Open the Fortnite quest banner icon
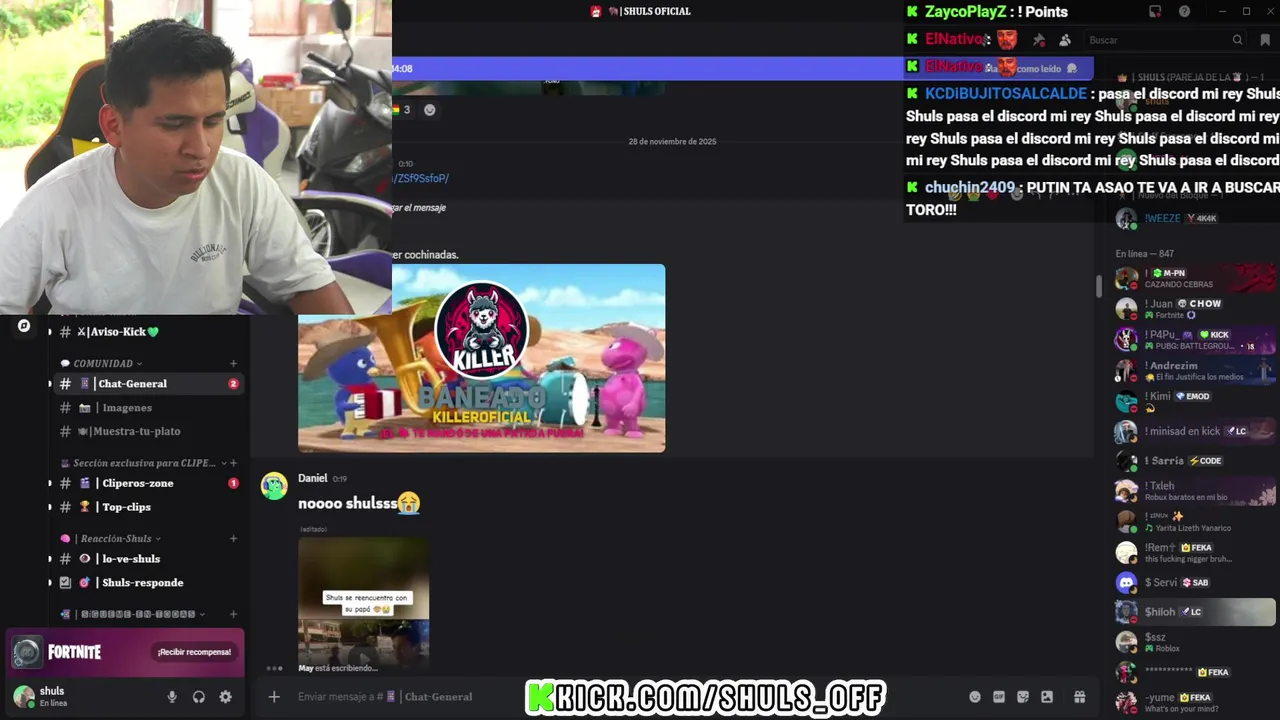This screenshot has width=1280, height=720. 27,652
